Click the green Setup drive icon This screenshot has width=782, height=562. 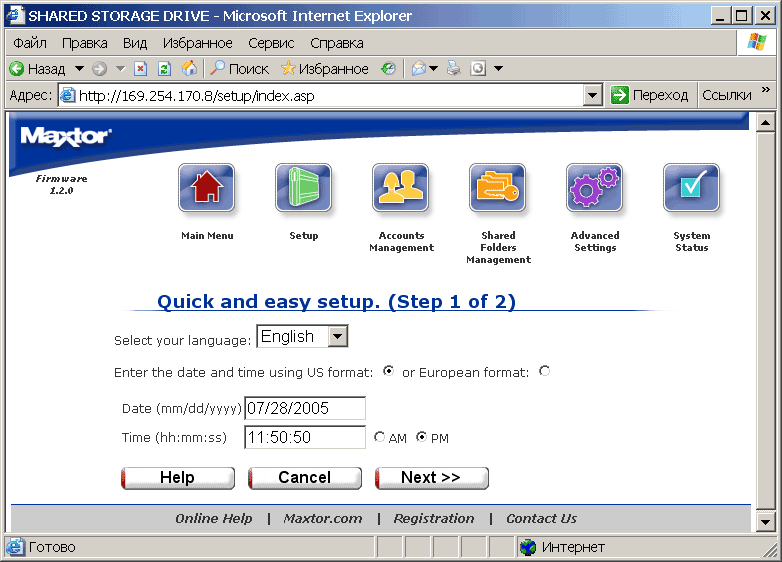tap(303, 188)
